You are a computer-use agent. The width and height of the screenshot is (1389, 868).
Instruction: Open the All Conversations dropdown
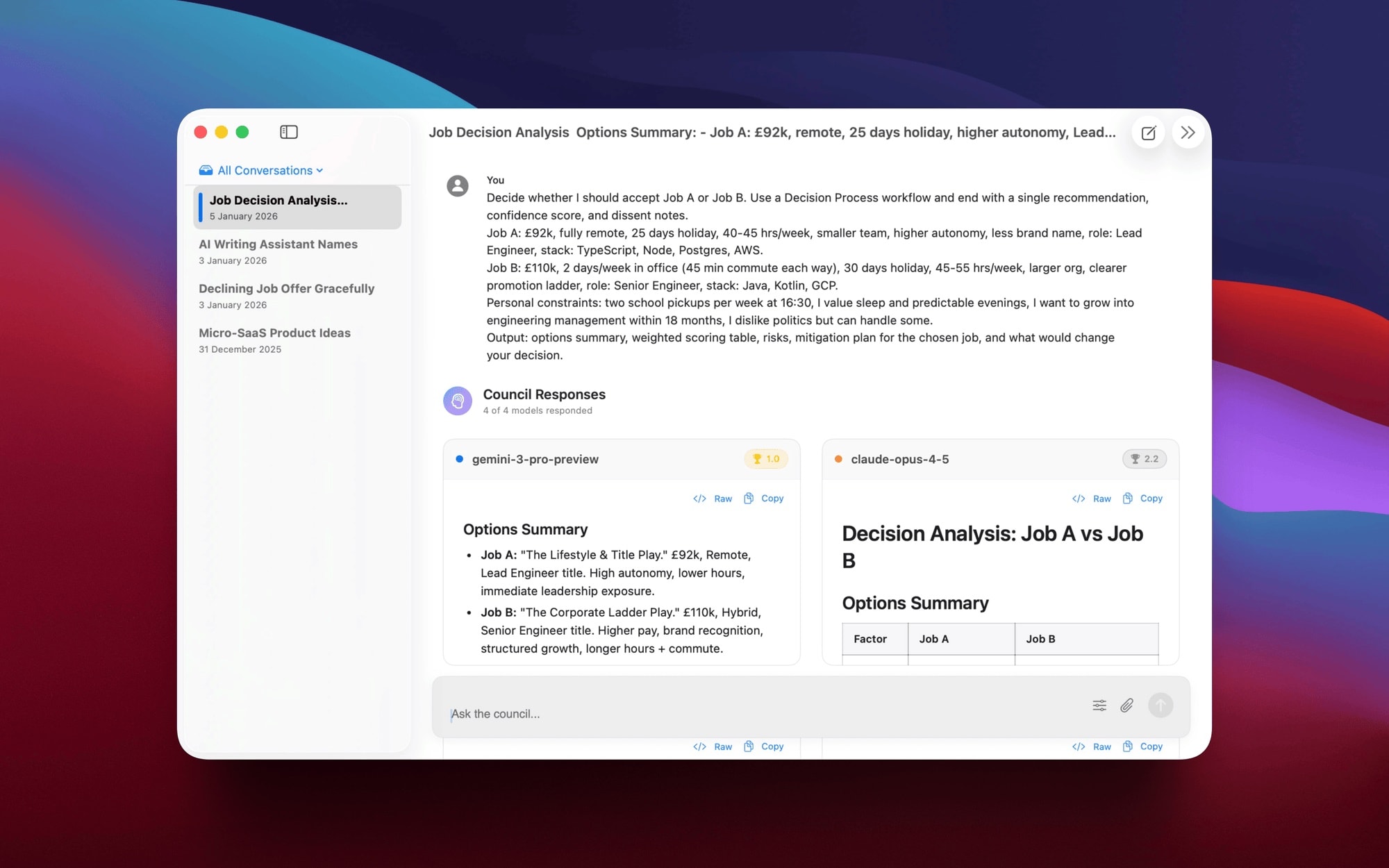point(261,170)
